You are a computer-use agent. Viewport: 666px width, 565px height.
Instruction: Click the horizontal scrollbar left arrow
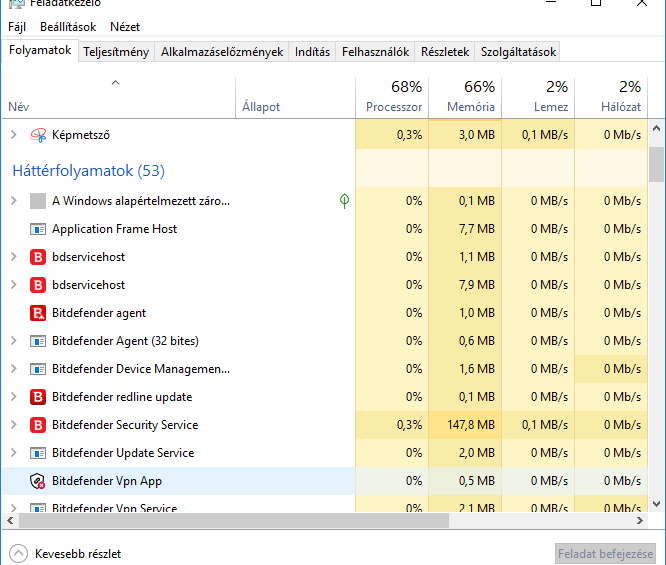[10, 520]
